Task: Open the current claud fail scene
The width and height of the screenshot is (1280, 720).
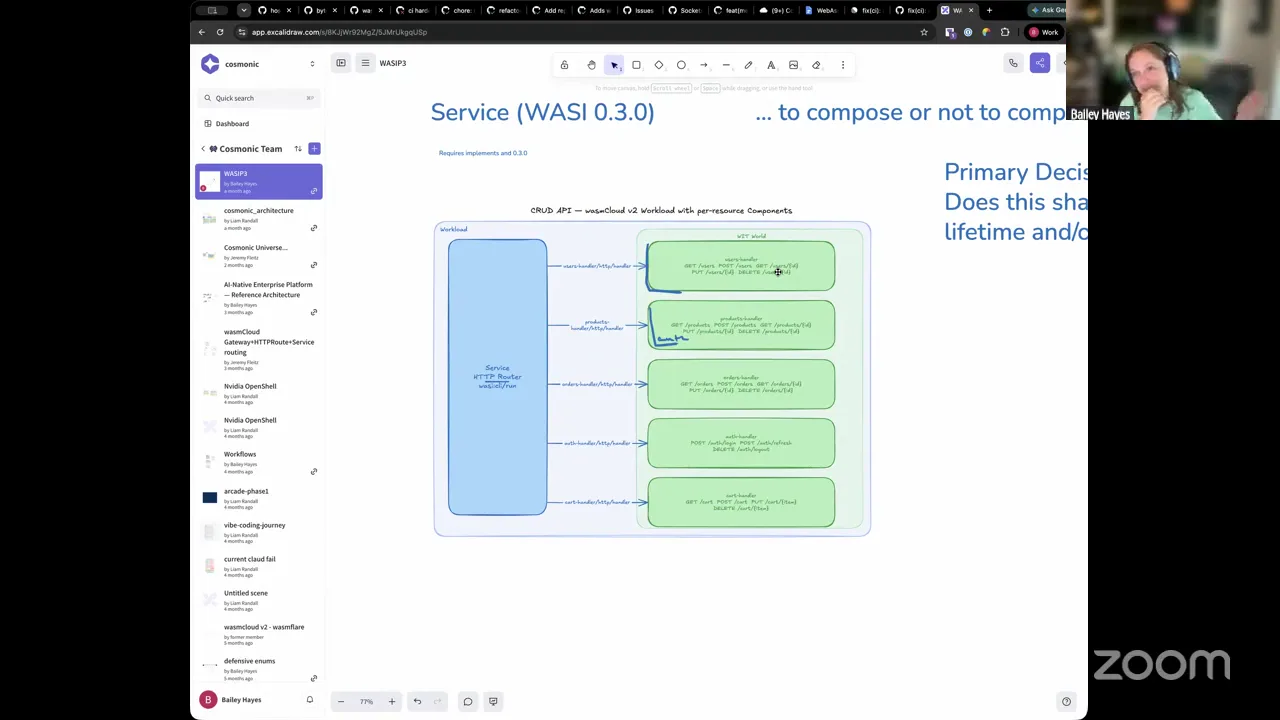Action: (x=259, y=565)
